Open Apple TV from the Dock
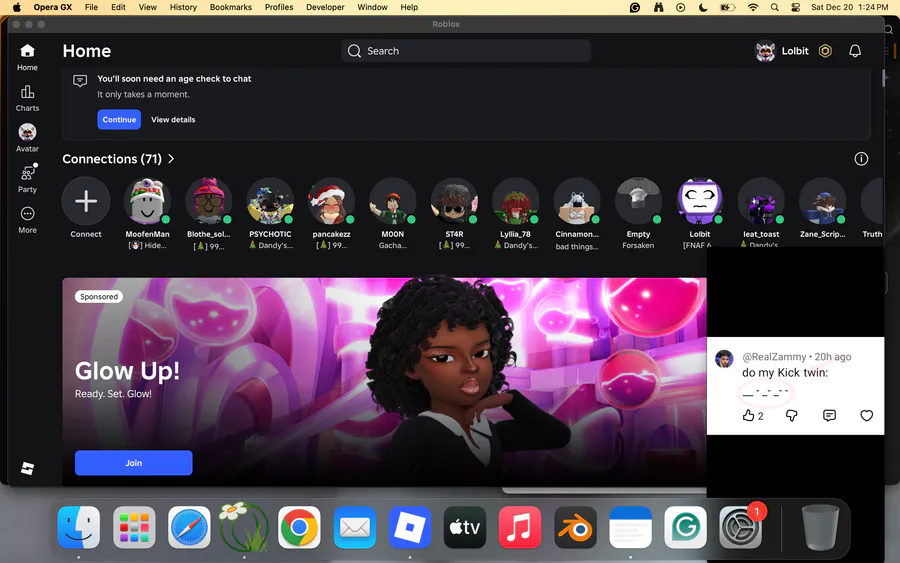 [x=465, y=527]
